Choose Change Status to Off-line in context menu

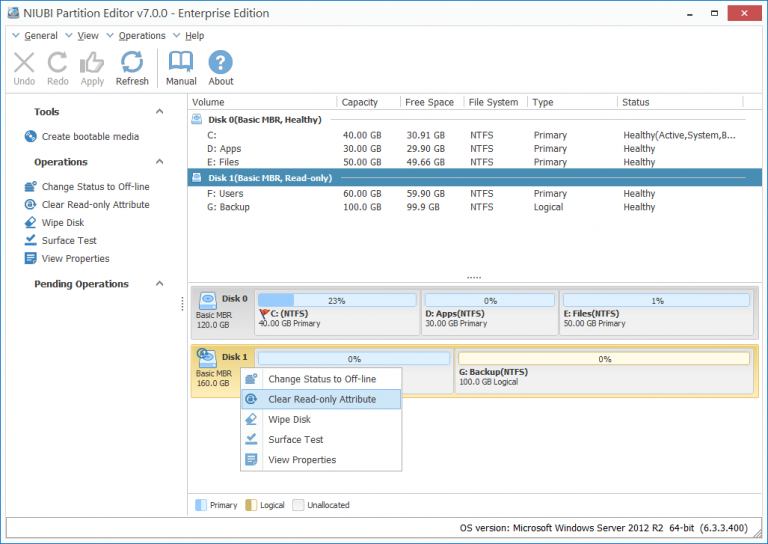321,379
